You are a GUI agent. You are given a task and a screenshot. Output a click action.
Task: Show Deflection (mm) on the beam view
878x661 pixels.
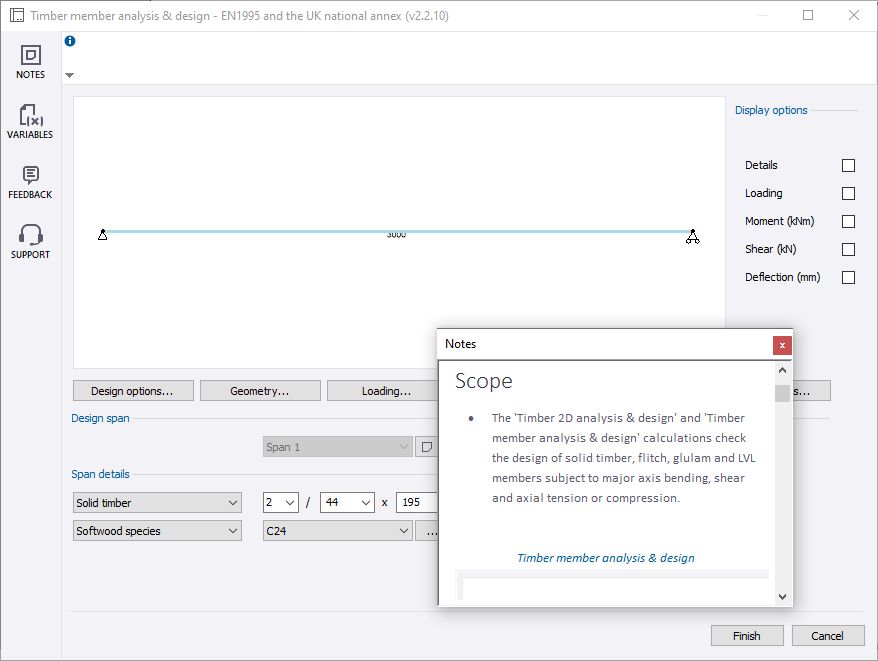(x=848, y=277)
